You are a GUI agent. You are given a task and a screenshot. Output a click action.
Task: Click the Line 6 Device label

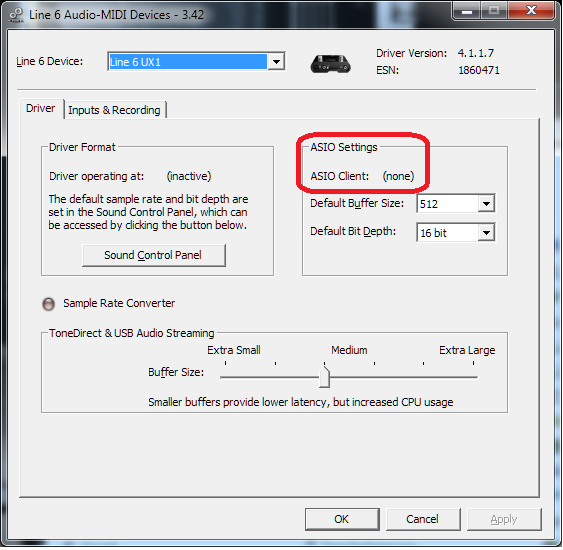point(50,61)
